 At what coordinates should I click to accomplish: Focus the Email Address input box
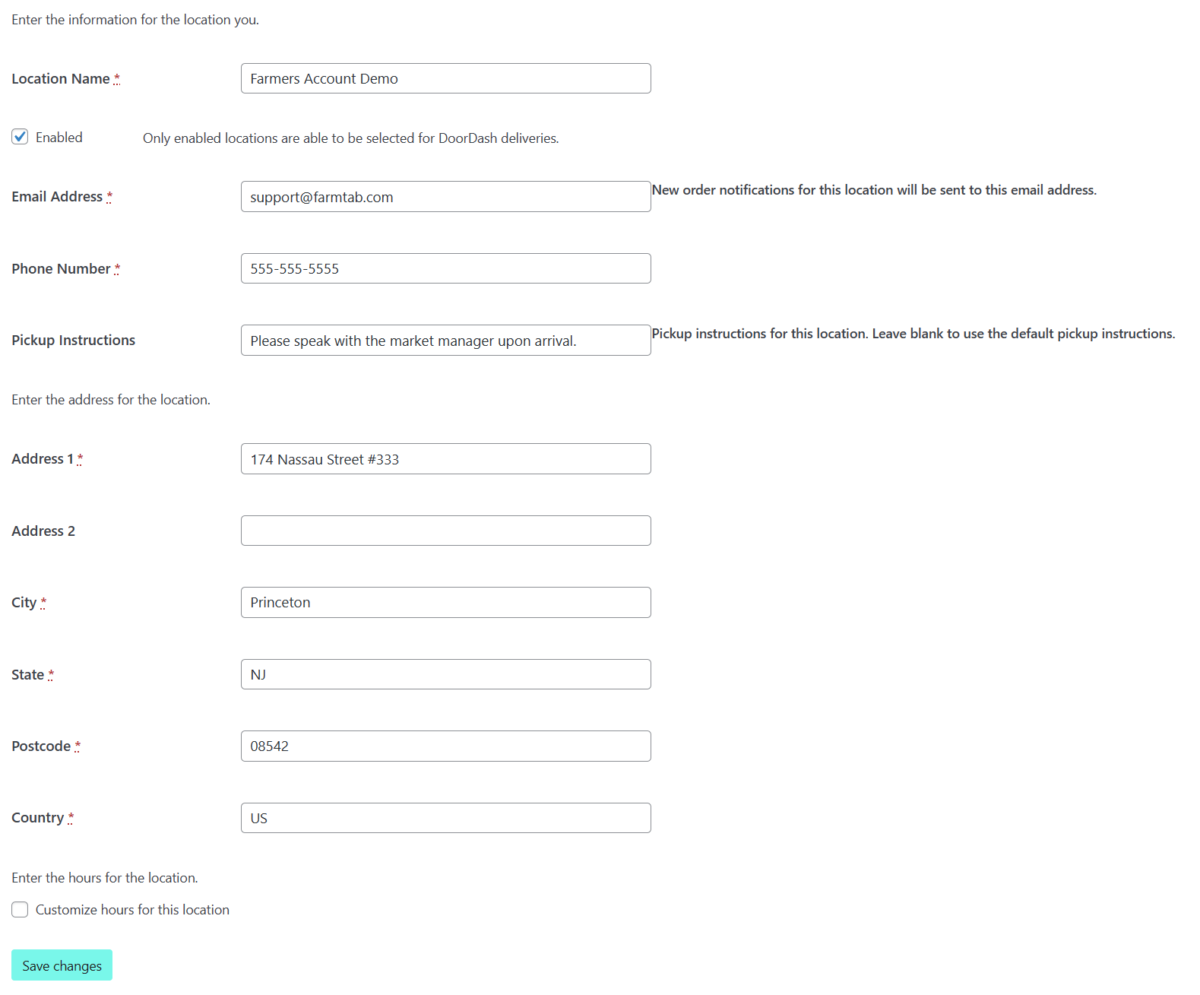point(445,197)
